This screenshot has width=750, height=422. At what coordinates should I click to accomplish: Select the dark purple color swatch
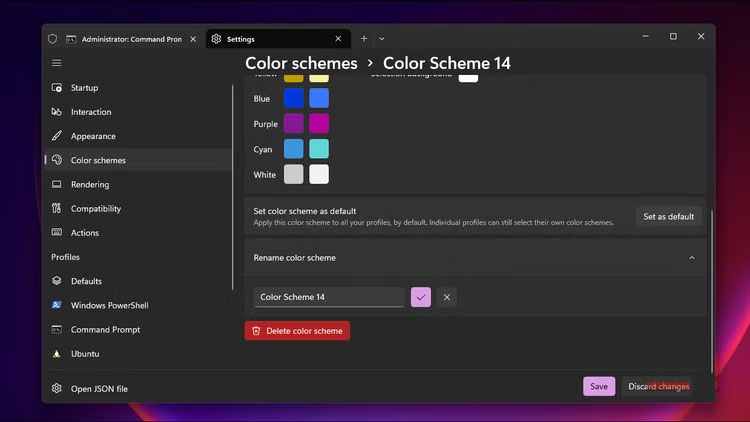click(x=293, y=123)
